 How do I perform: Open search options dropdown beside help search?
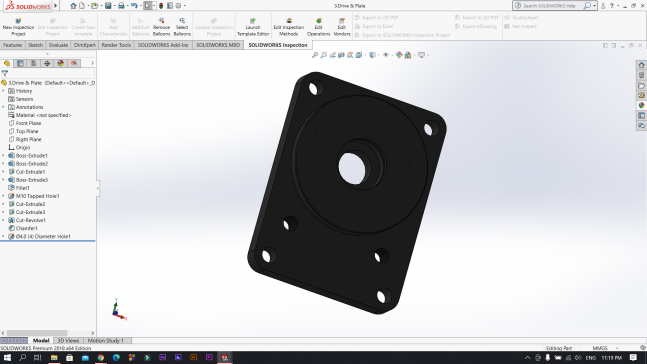tap(595, 6)
